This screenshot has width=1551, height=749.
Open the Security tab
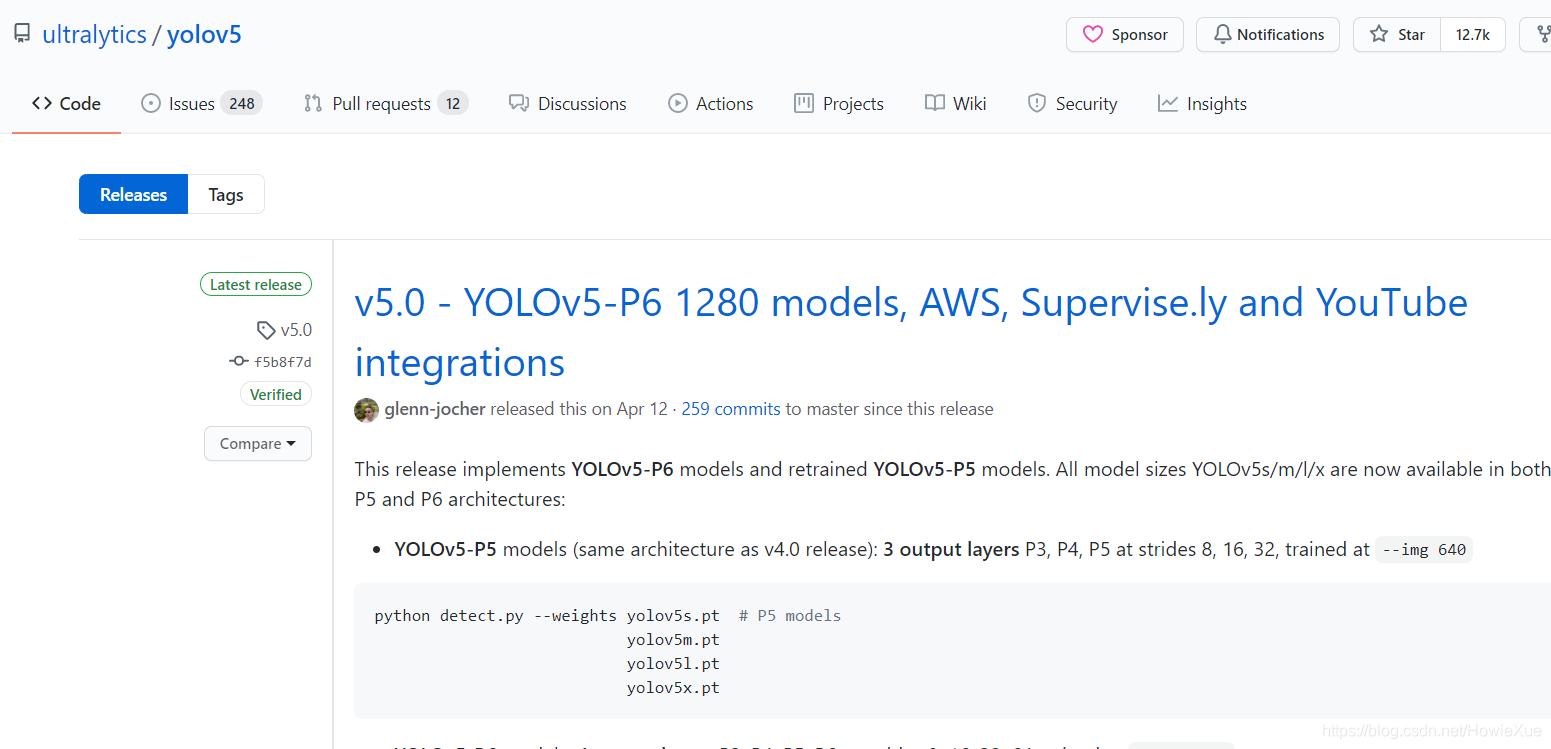tap(1072, 103)
